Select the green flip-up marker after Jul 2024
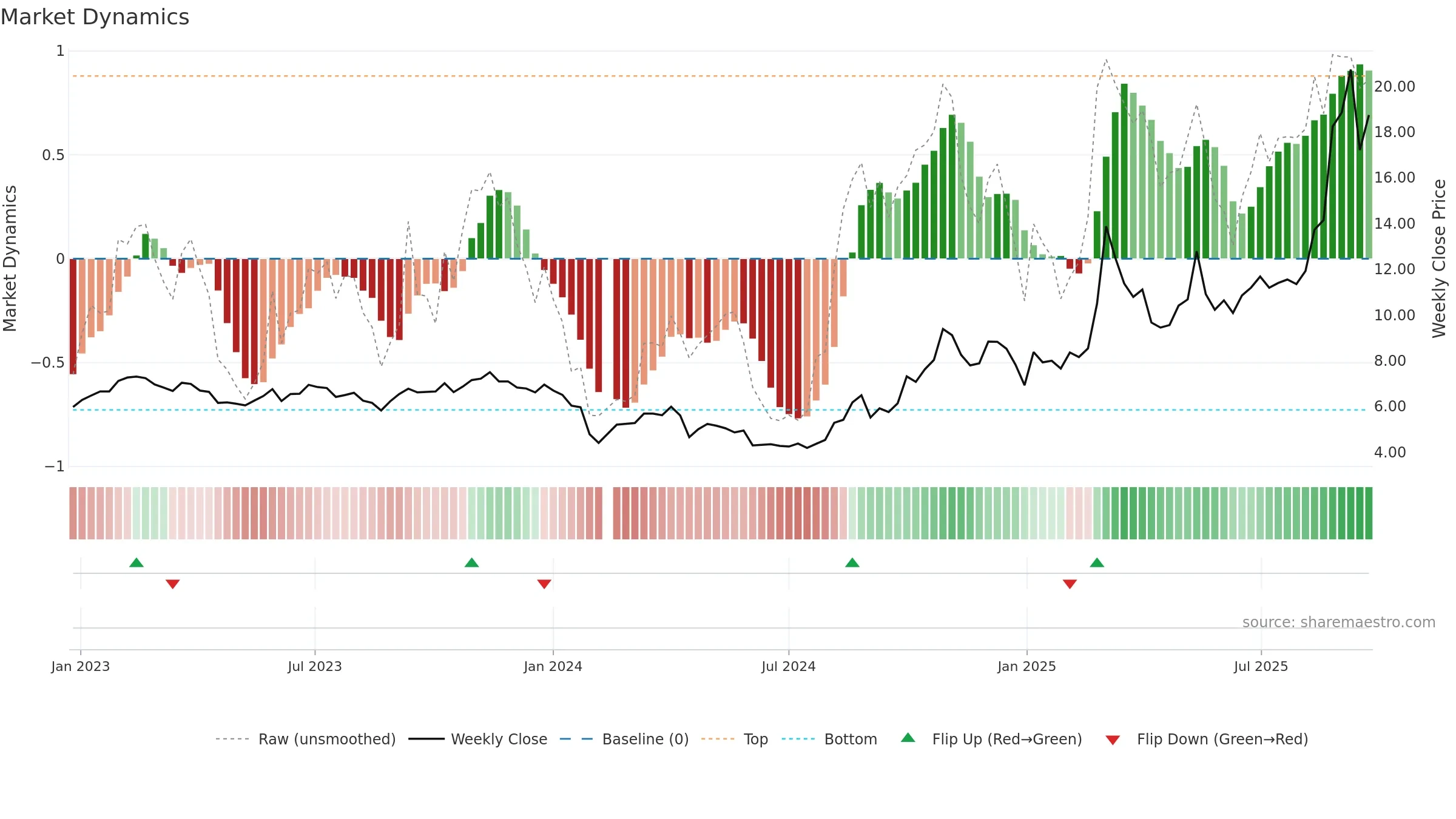1456x819 pixels. coord(852,562)
